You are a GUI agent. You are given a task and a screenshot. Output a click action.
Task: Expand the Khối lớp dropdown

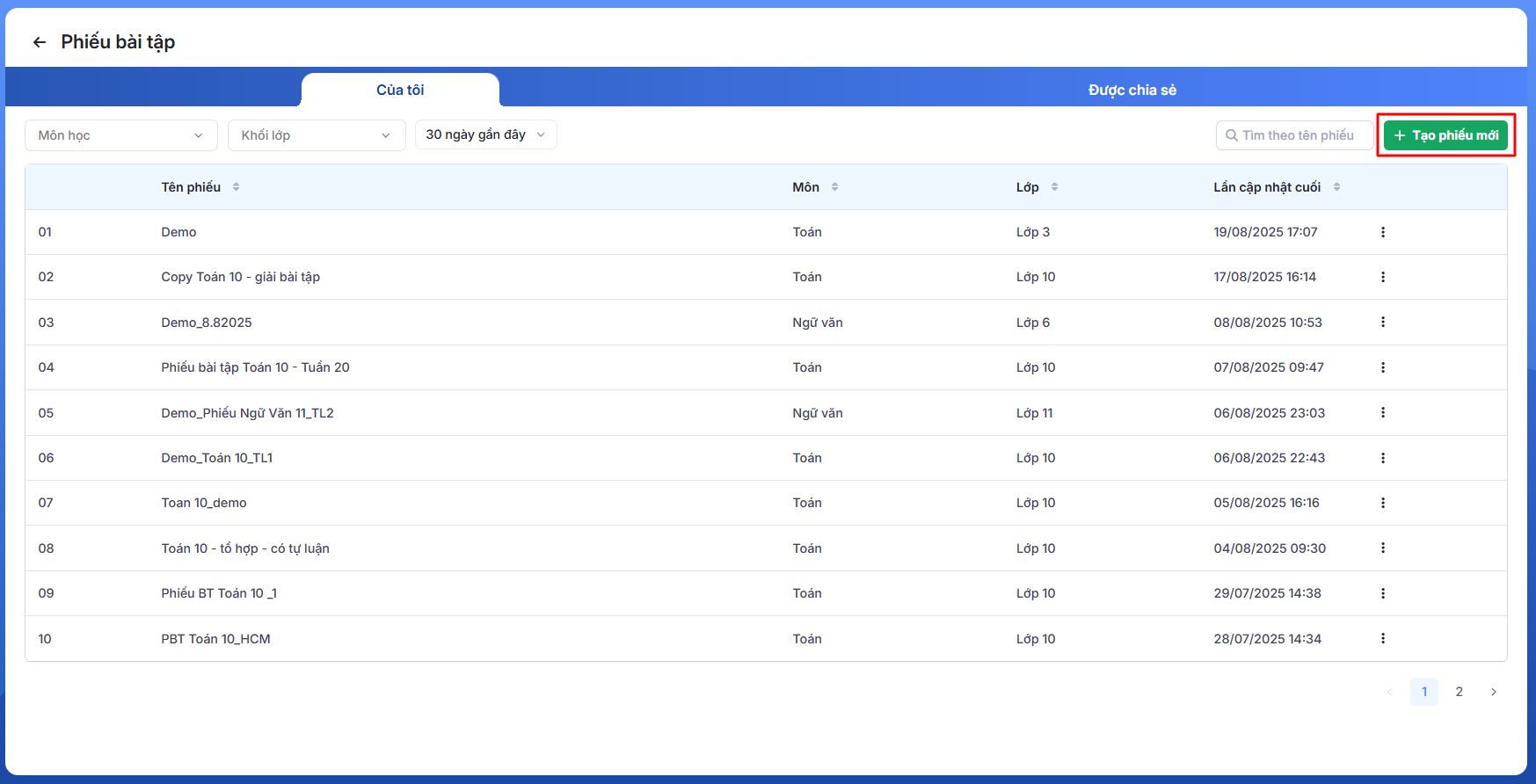click(x=316, y=135)
